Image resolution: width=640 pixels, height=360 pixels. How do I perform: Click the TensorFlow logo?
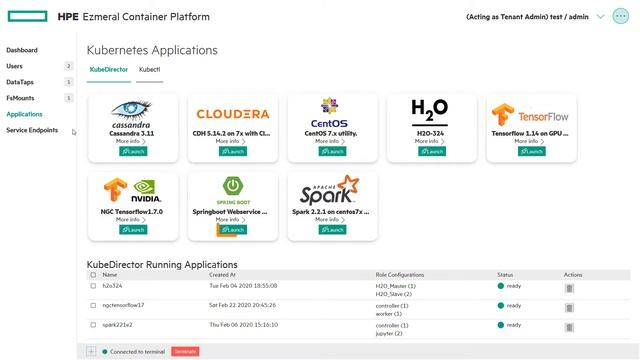530,115
